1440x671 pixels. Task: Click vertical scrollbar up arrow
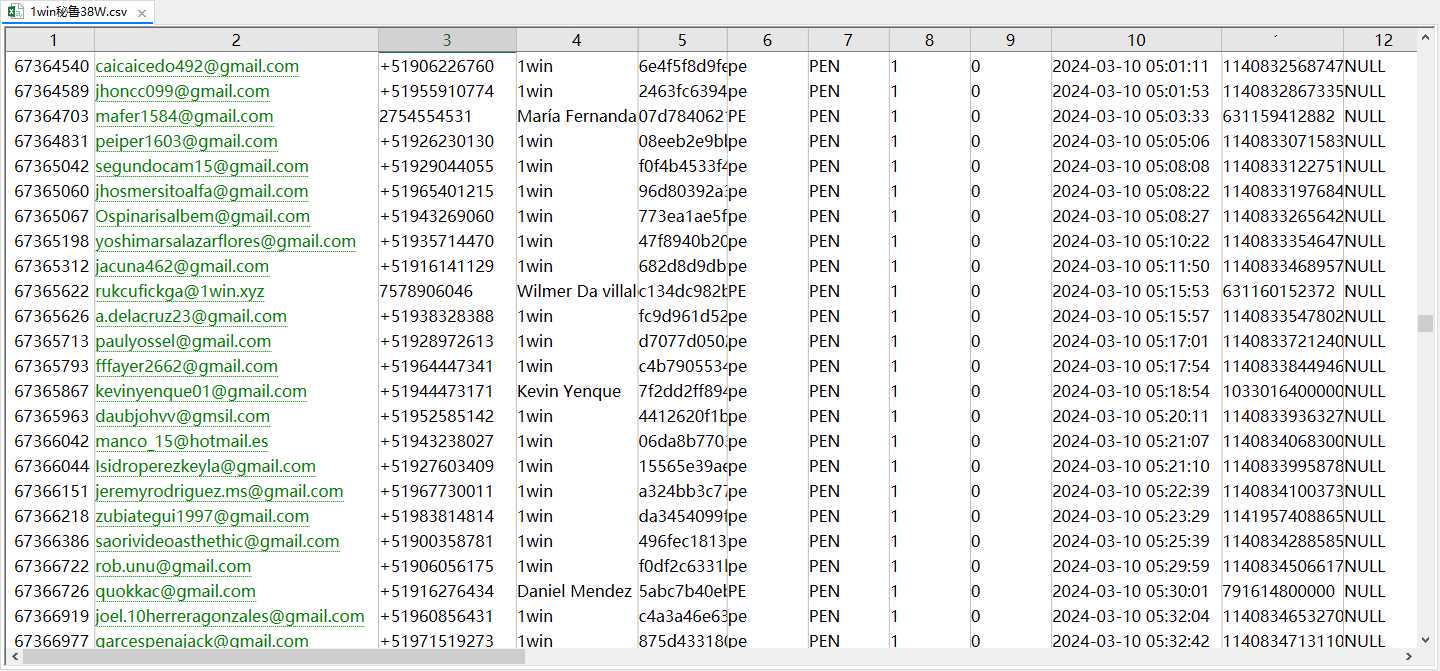point(1425,38)
